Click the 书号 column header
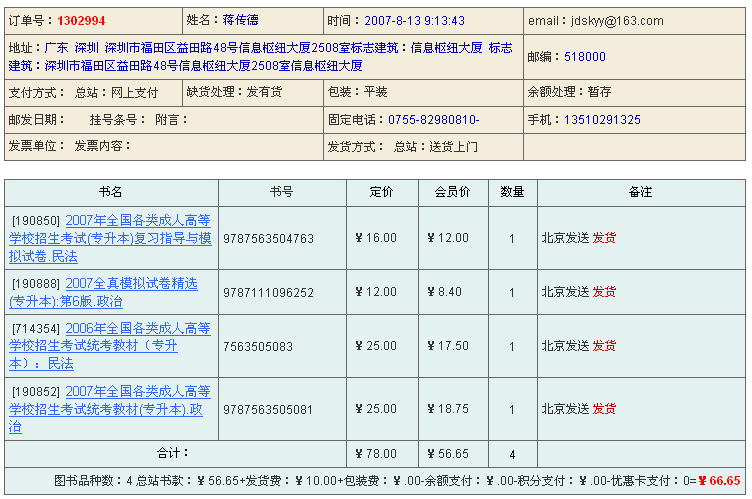752x499 pixels. click(282, 192)
